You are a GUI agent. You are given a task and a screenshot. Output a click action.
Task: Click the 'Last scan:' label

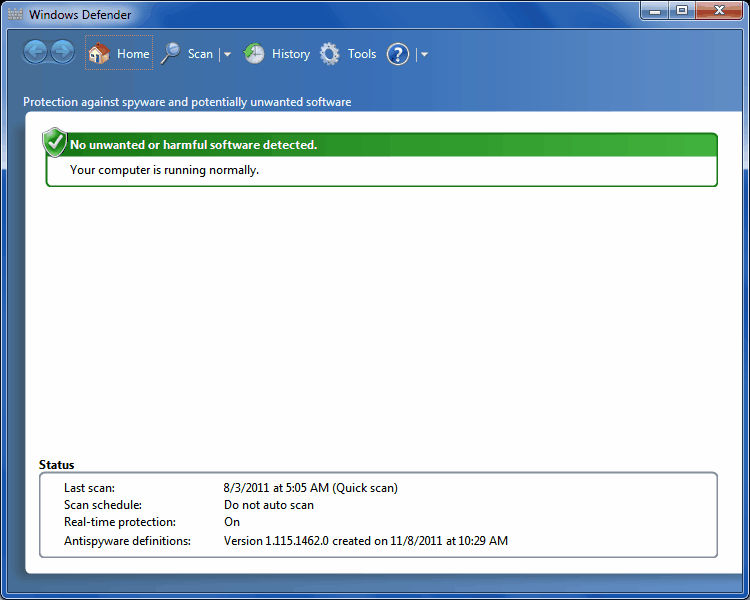click(89, 488)
